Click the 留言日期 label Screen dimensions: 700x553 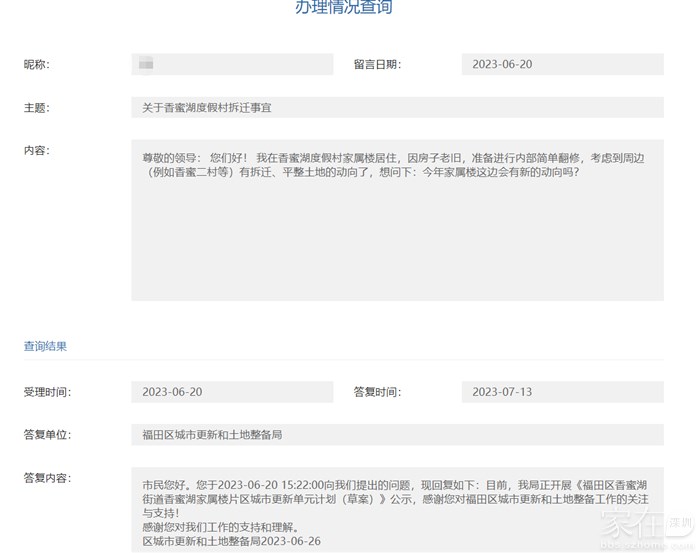[377, 64]
